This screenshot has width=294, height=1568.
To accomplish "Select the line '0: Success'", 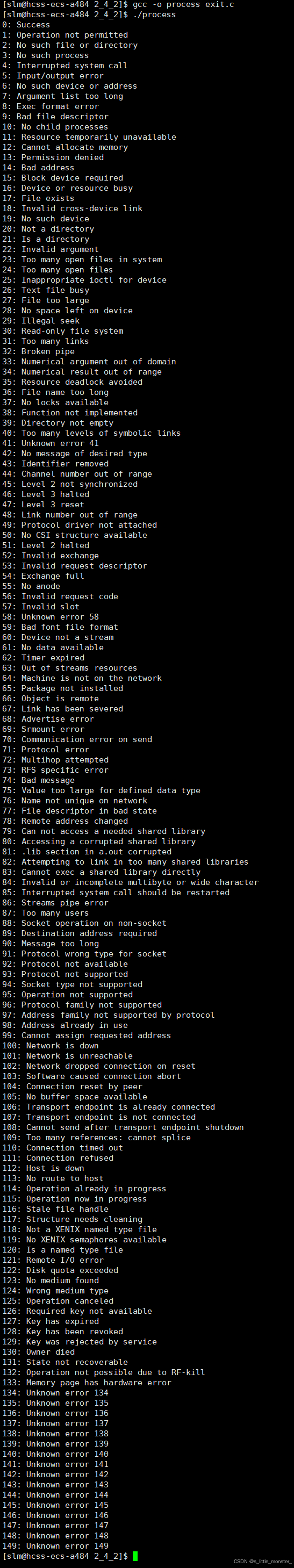I will point(26,25).
